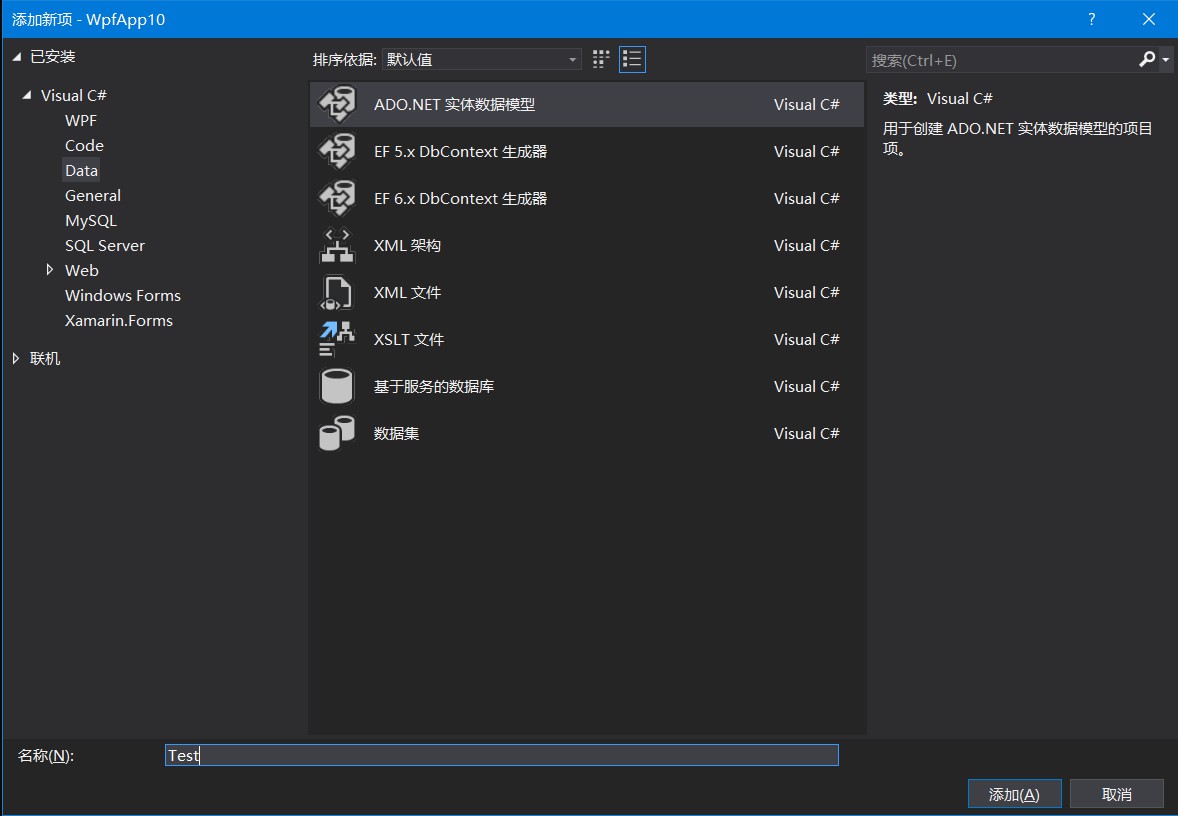Choose the XML 架构 template text

tap(407, 246)
